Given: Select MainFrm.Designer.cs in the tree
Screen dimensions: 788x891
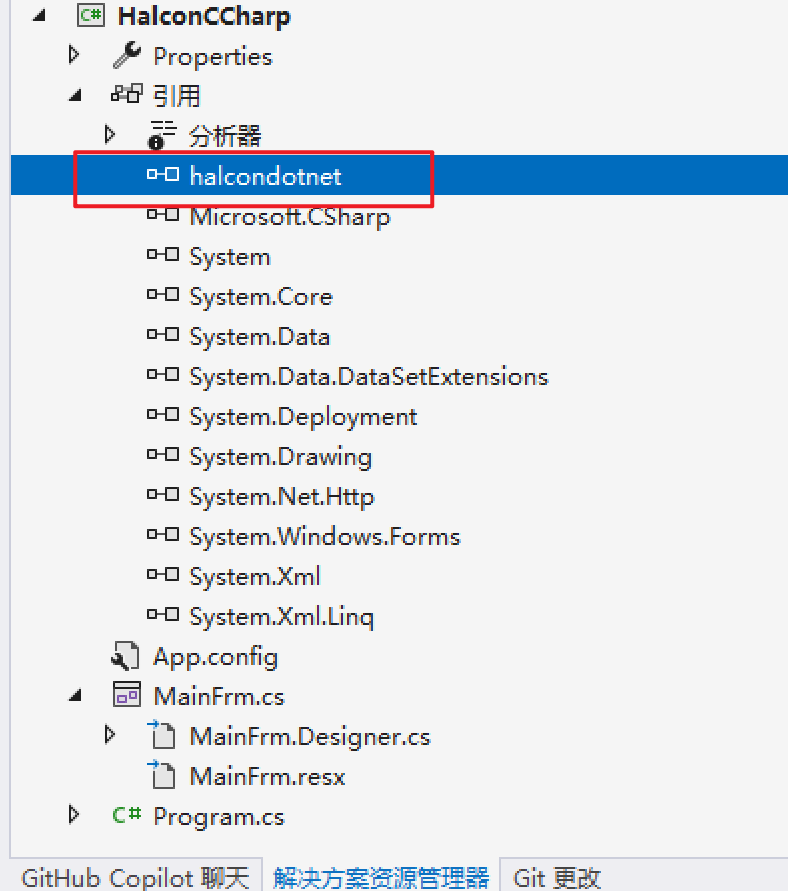Looking at the screenshot, I should coord(310,734).
